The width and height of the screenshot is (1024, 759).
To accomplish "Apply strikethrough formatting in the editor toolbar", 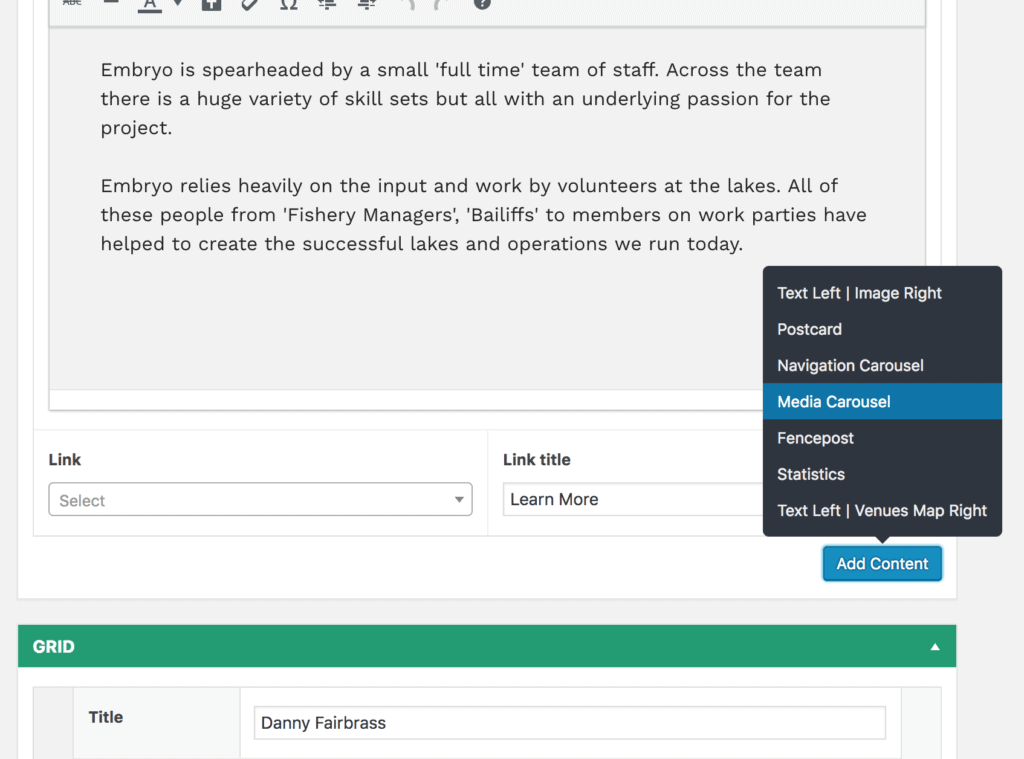I will pos(71,4).
